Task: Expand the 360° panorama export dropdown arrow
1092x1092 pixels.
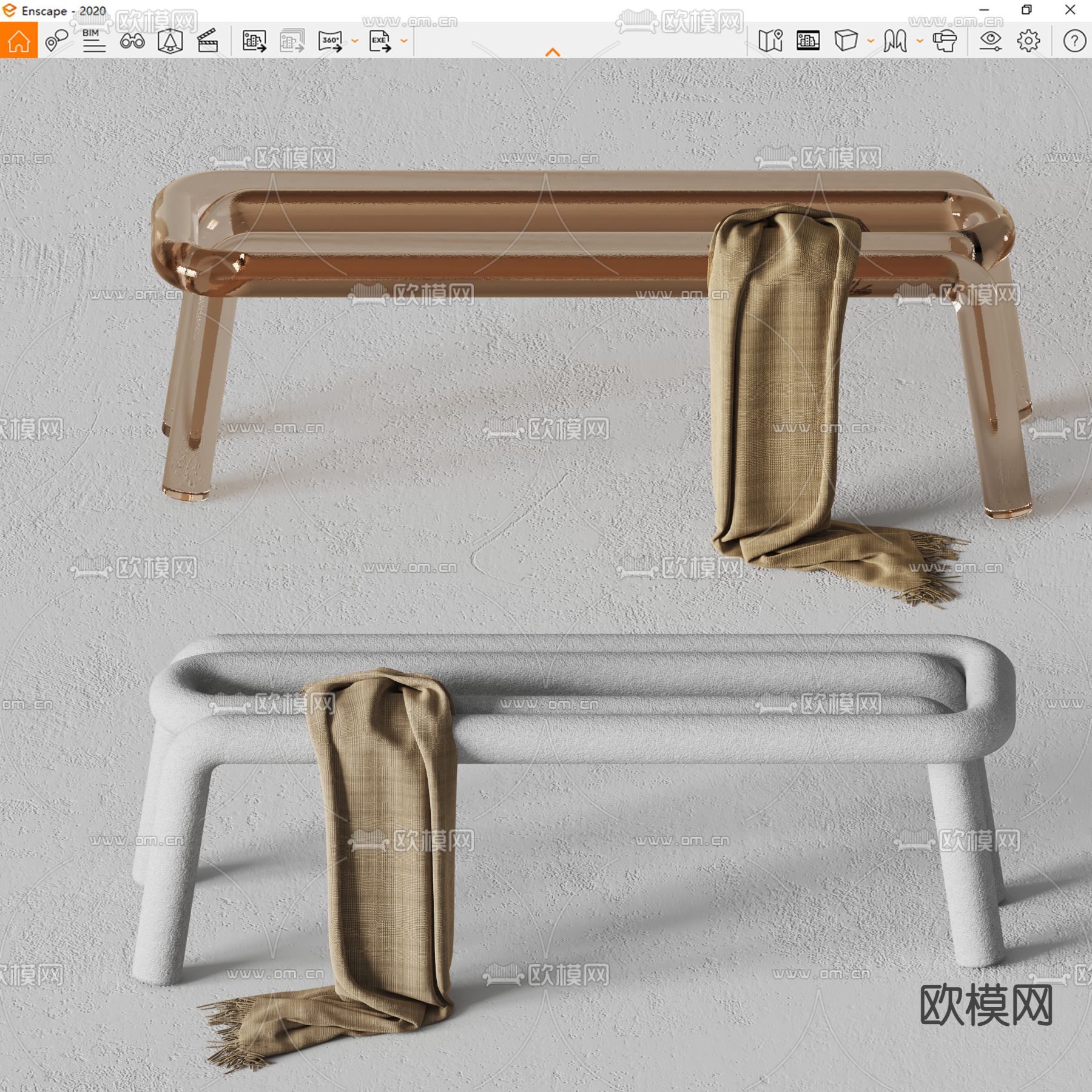Action: point(355,41)
